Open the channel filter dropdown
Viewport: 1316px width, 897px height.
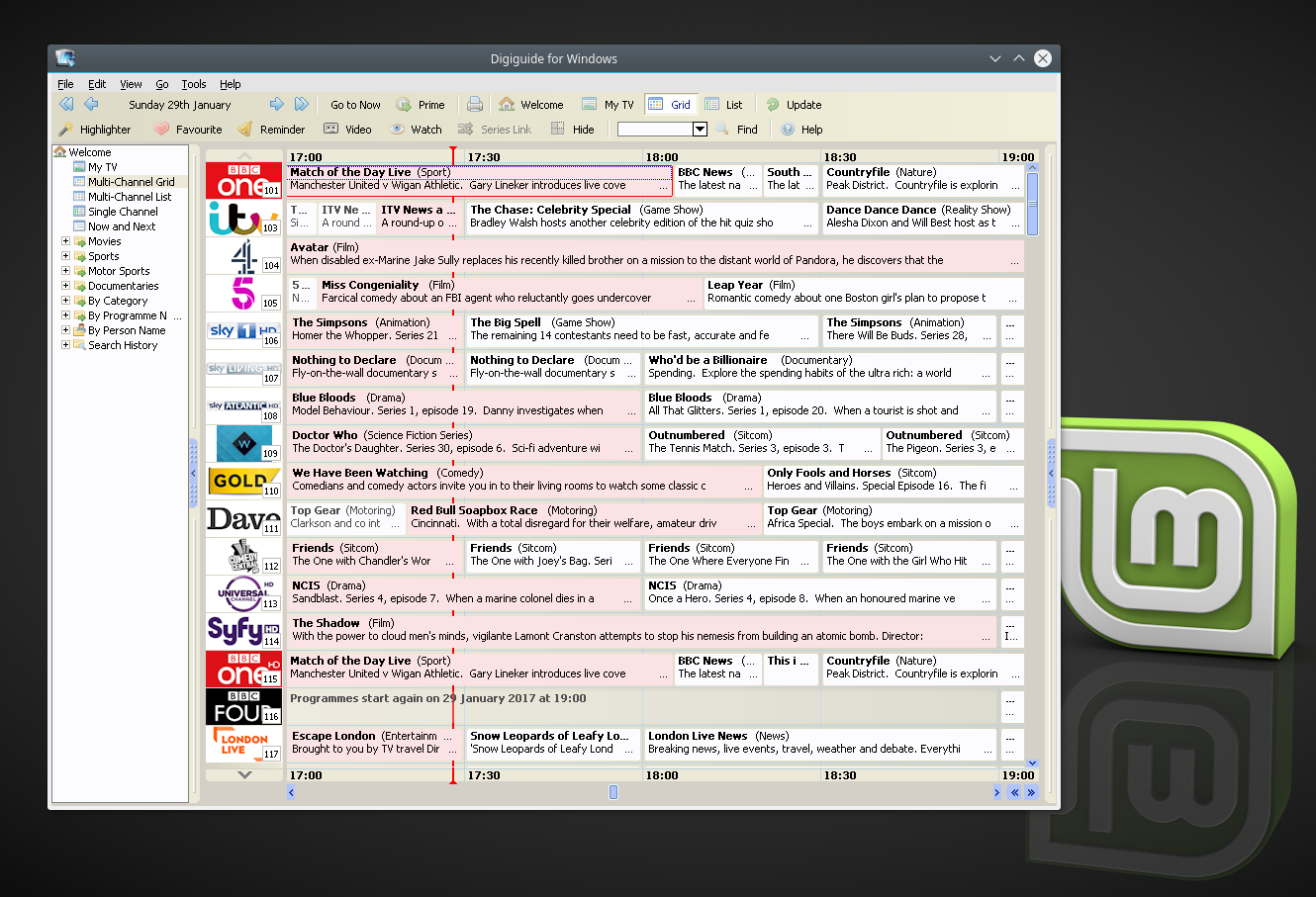tap(699, 129)
